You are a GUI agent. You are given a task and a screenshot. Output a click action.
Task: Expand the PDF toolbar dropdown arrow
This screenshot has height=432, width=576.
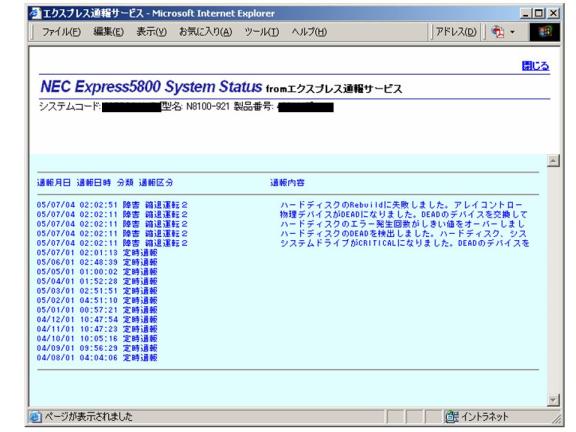[x=512, y=32]
